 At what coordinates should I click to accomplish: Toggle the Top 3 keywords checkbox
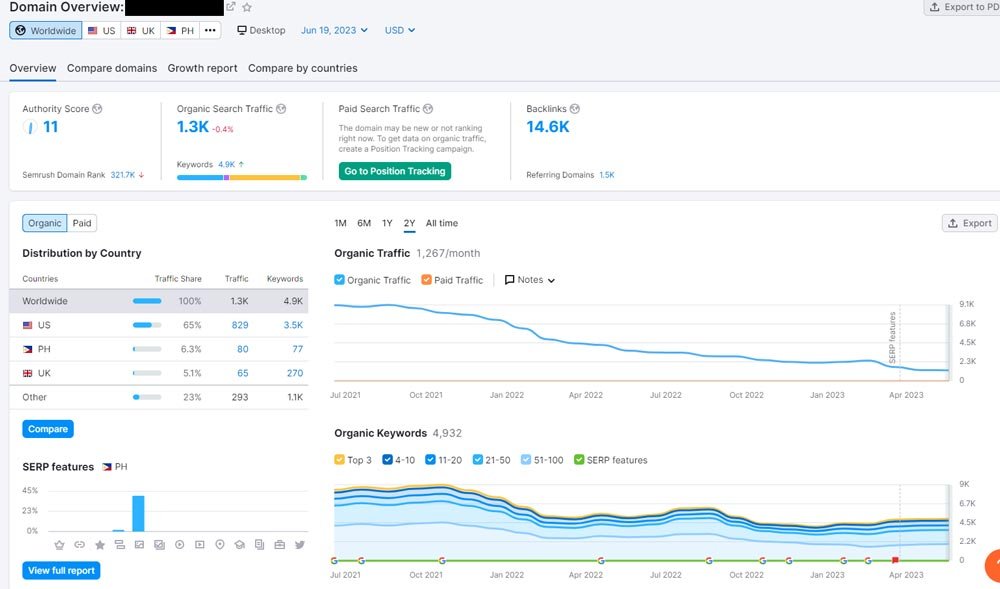pyautogui.click(x=340, y=460)
